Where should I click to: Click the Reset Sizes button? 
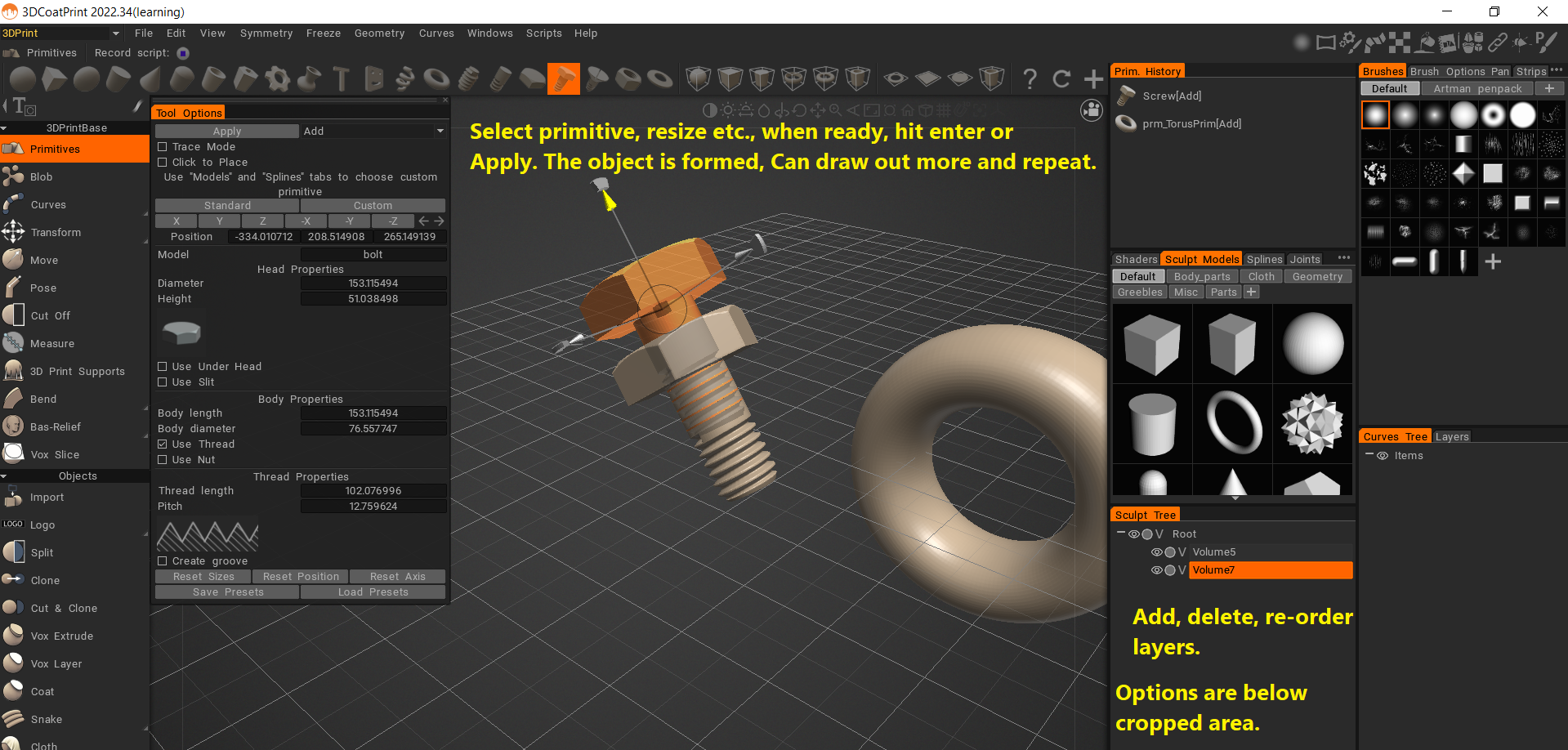203,577
